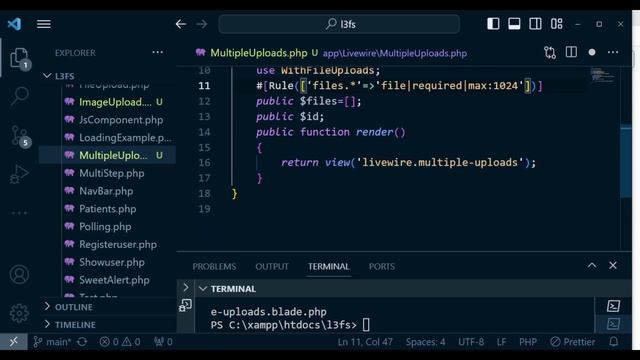Viewport: 640px width, 360px height.
Task: Open the Explorer view in activity bar
Action: point(19,58)
